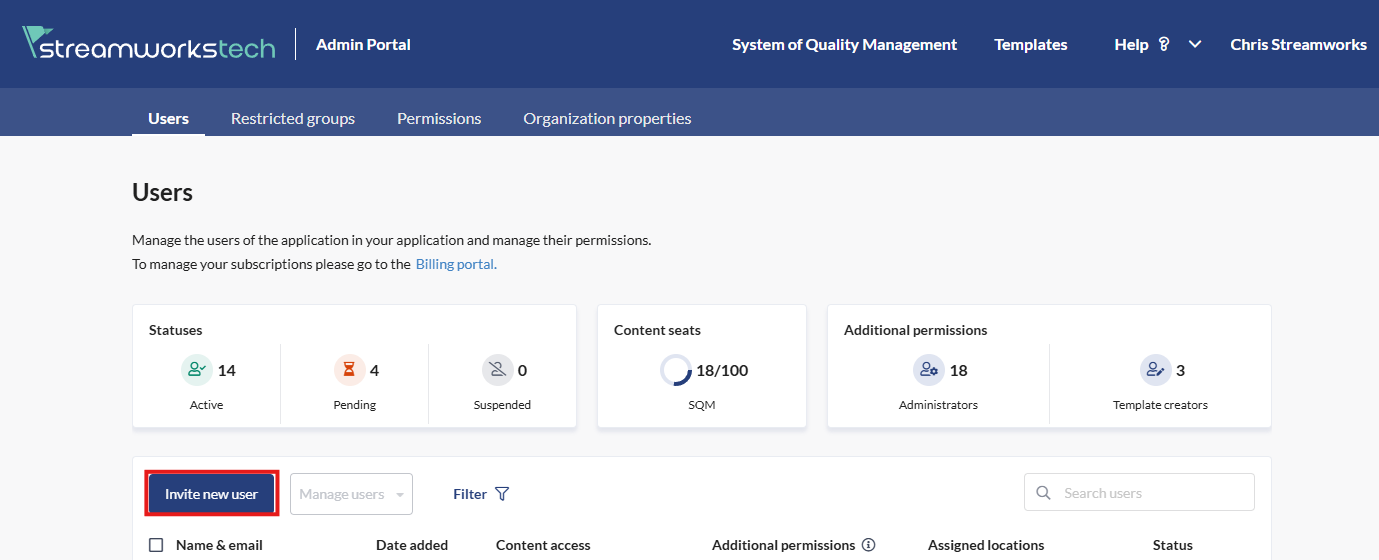Expand the Manage users dropdown

point(351,494)
